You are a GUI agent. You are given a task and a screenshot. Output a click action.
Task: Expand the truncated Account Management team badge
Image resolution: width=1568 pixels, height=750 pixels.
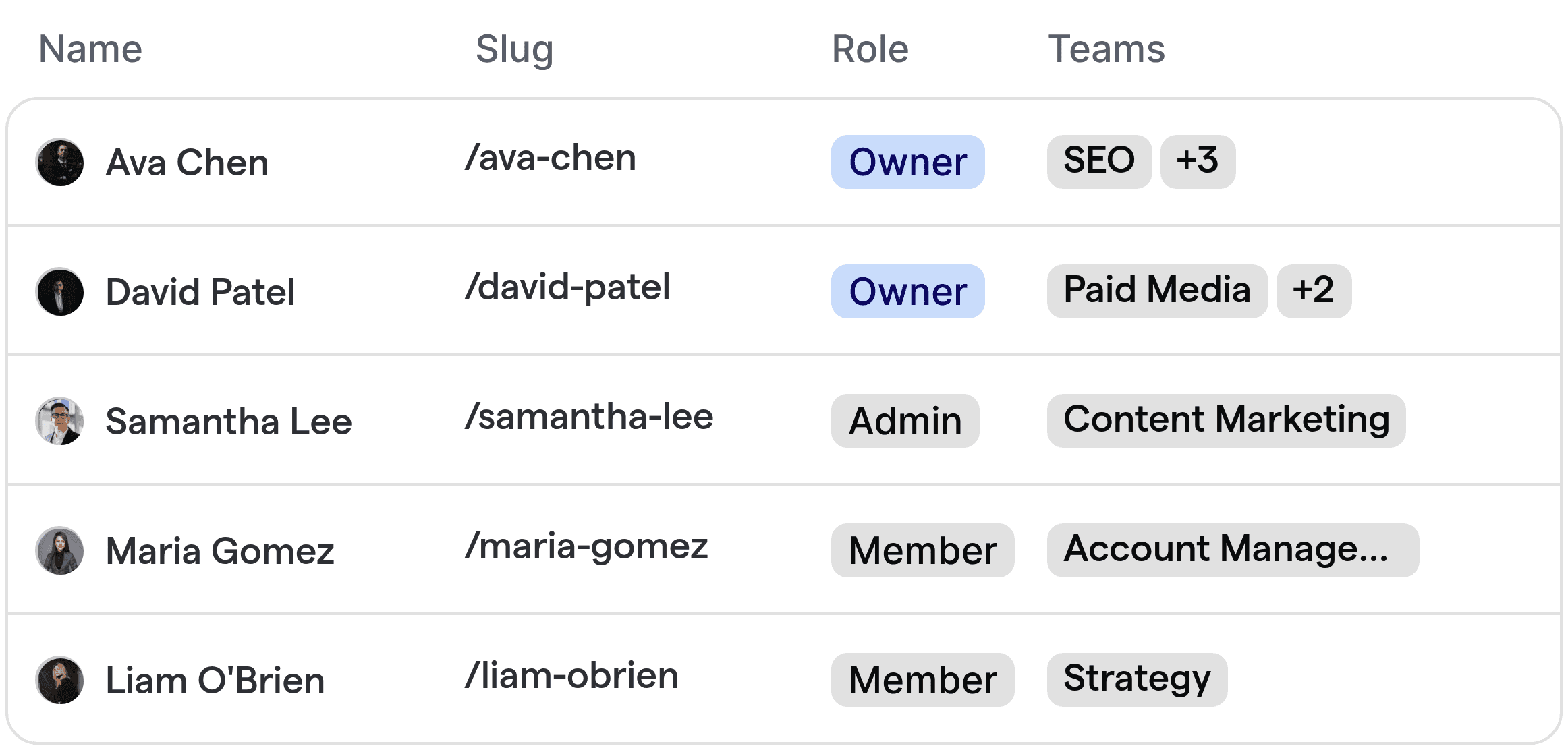[x=1232, y=550]
